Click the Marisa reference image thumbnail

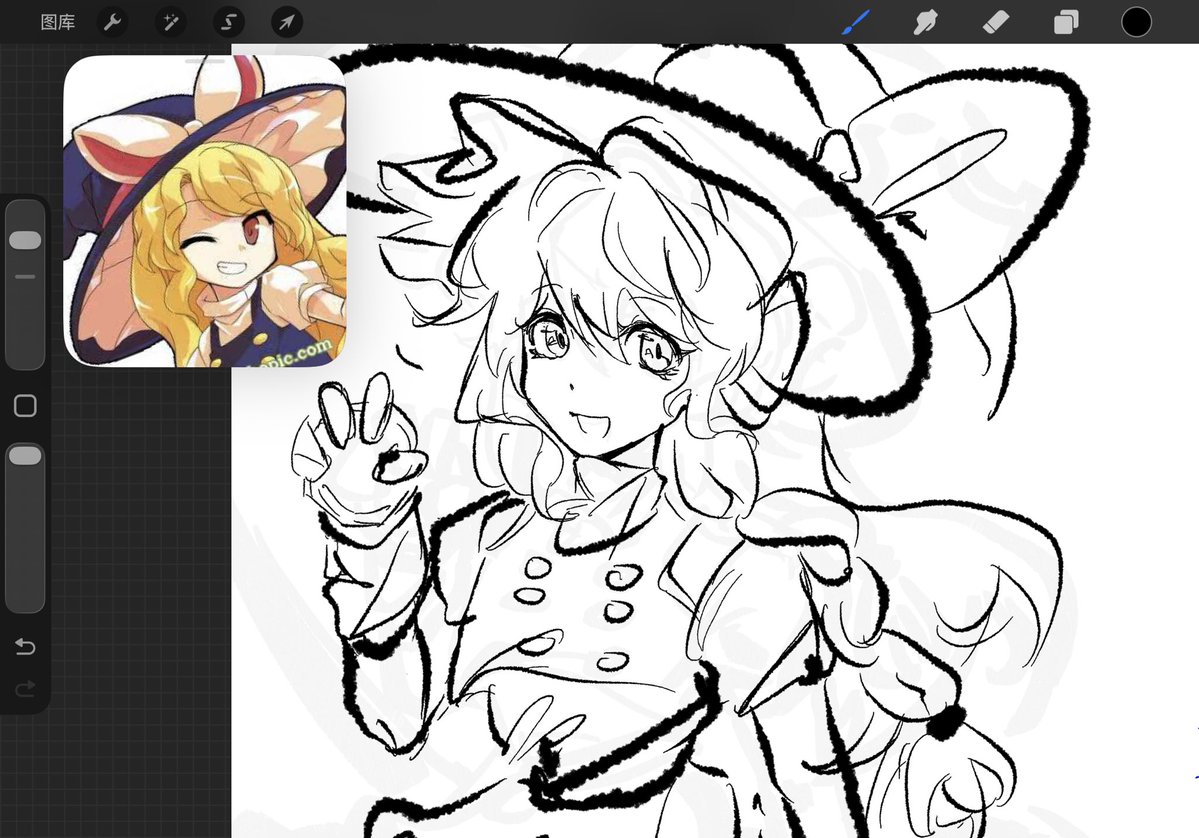[x=205, y=211]
